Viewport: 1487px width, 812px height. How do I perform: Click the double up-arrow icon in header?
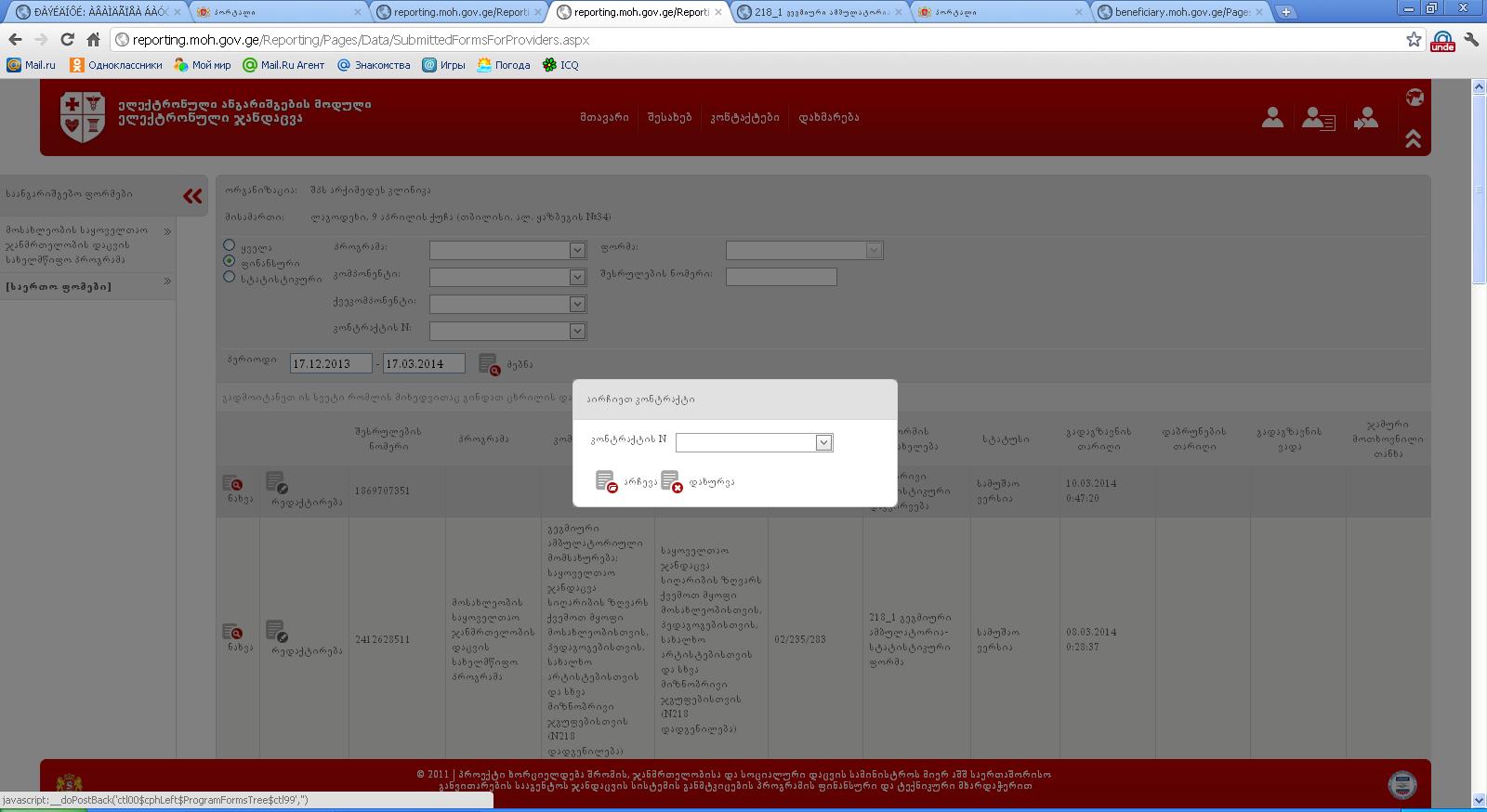click(1413, 138)
